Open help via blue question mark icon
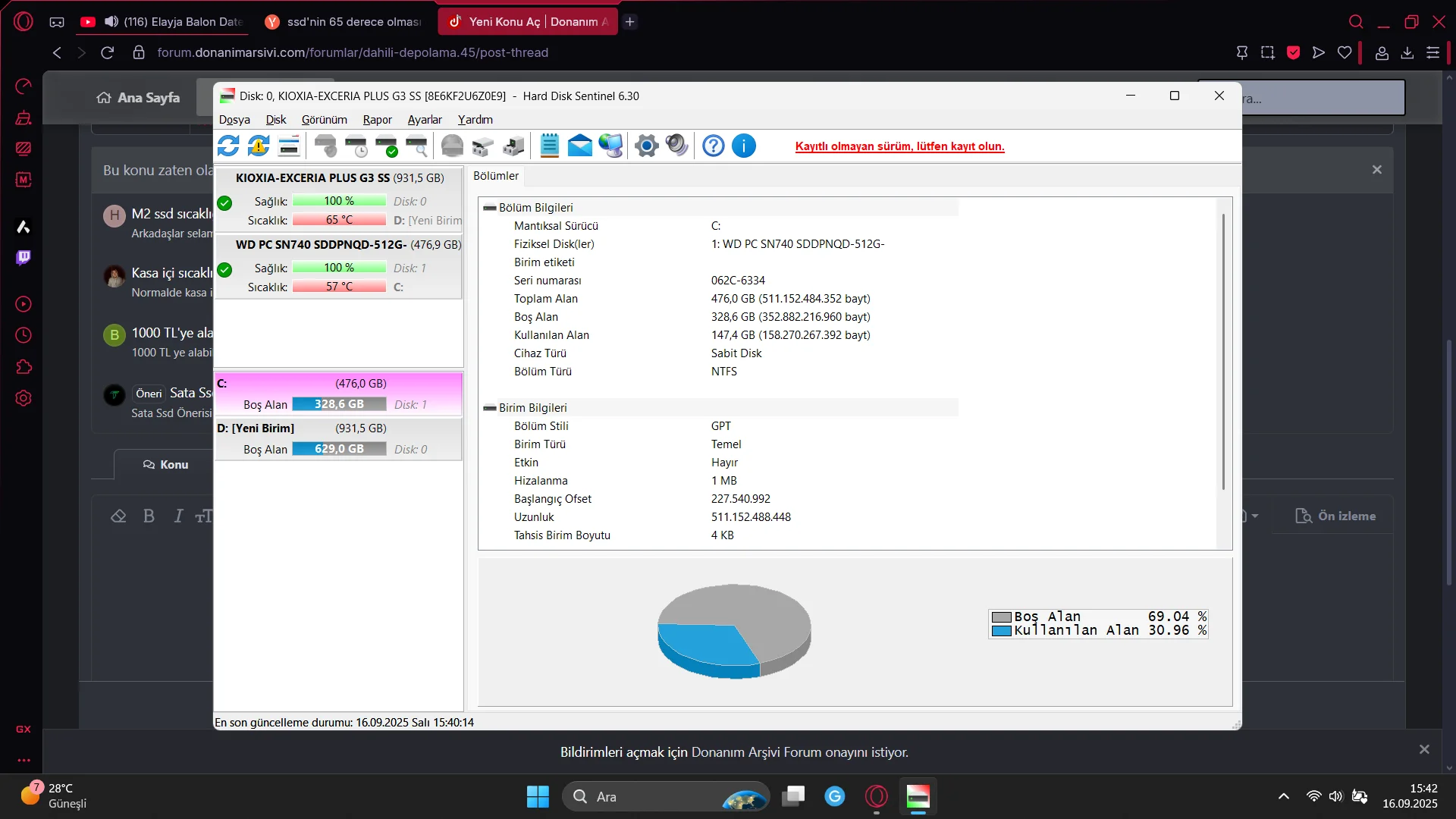The width and height of the screenshot is (1456, 819). point(713,146)
